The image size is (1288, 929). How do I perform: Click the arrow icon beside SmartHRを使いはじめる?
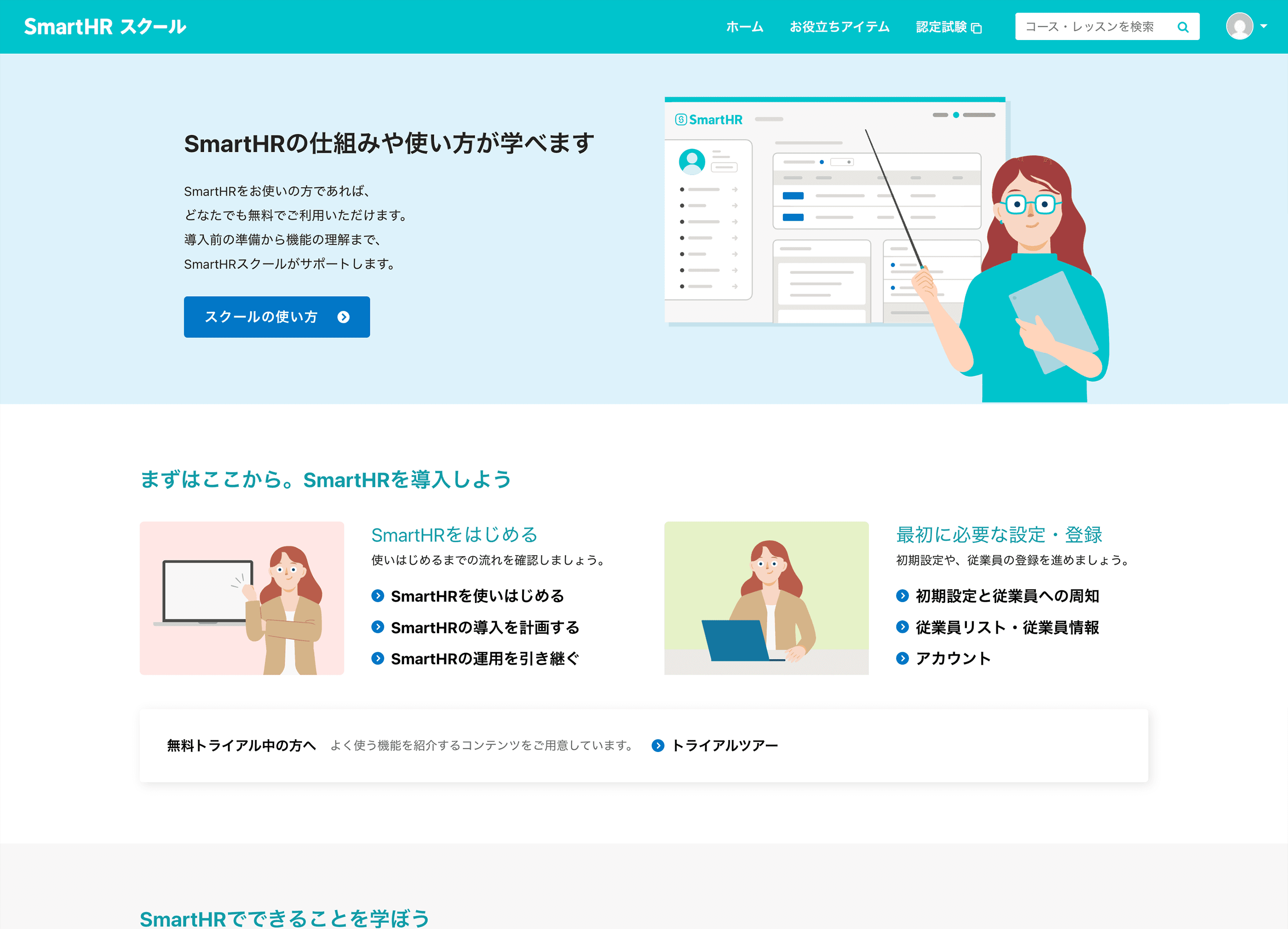pyautogui.click(x=378, y=596)
